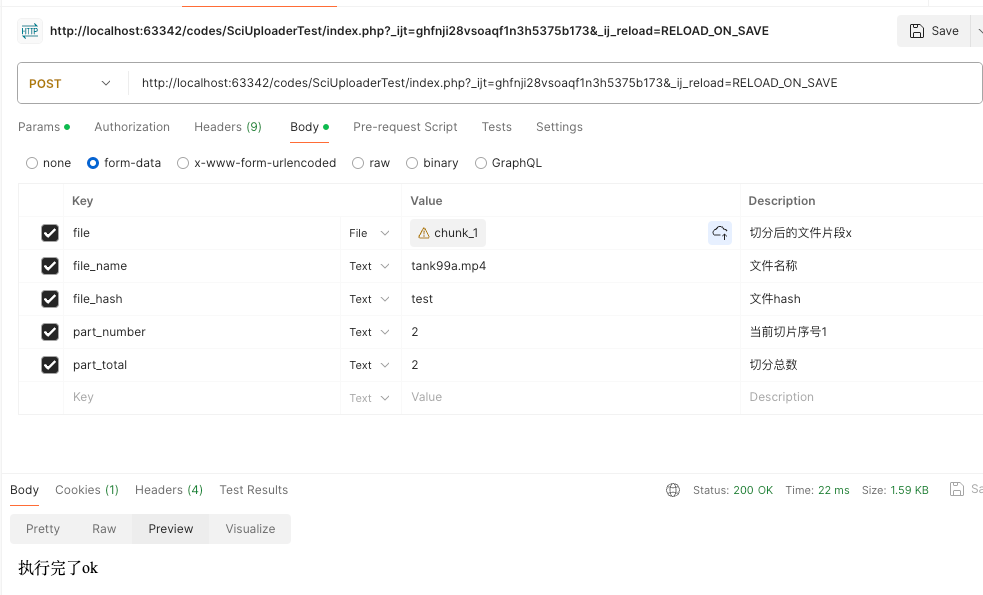Uncheck the file_name row checkbox
Screen dimensions: 983x595
click(50, 266)
